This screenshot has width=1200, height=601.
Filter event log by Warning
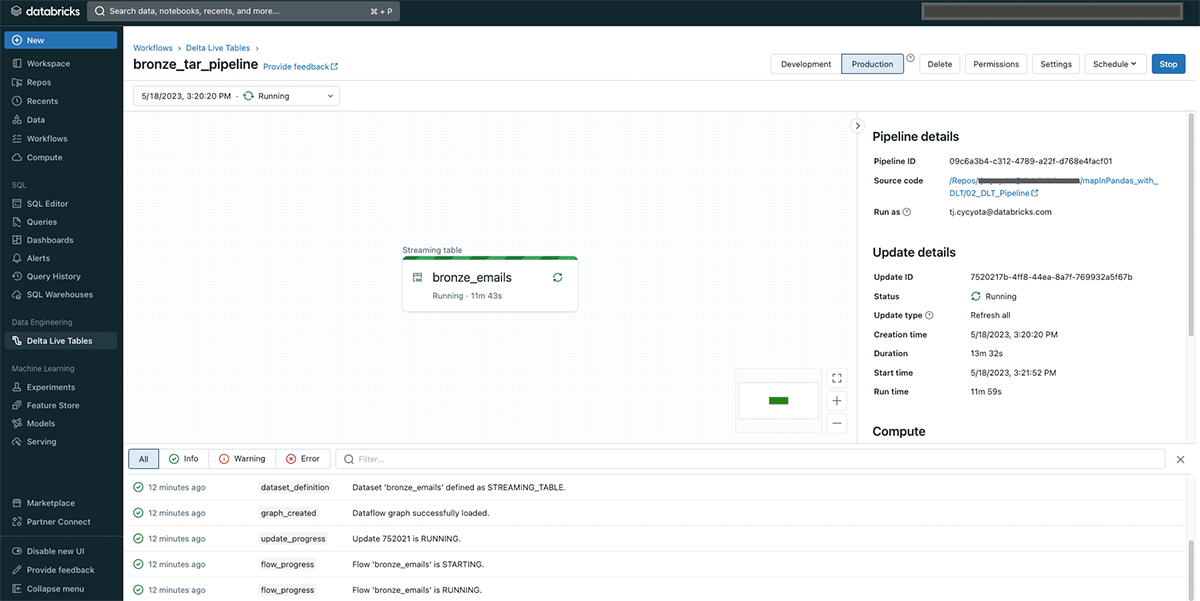coord(242,459)
